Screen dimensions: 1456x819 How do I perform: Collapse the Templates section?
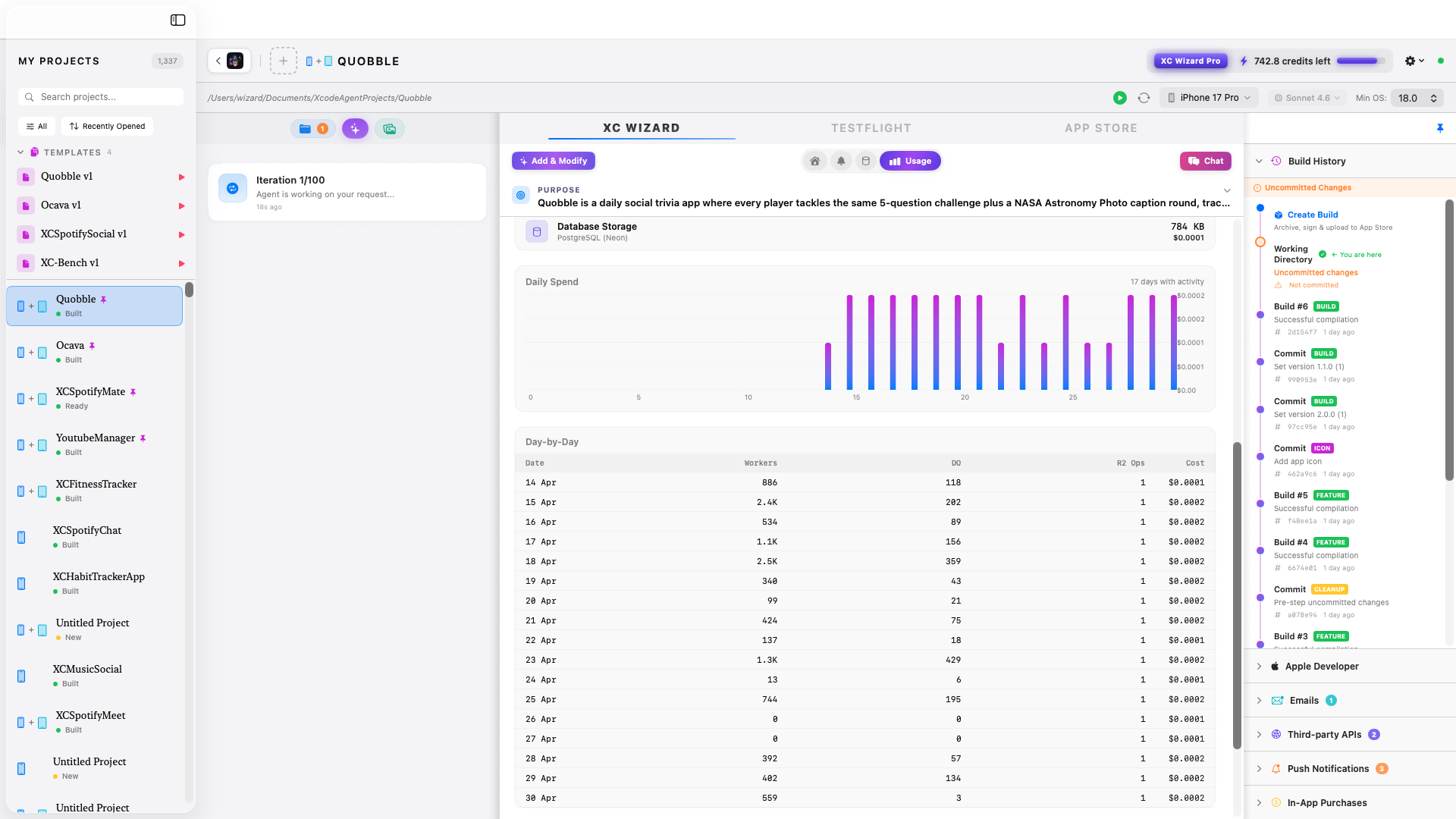point(20,152)
